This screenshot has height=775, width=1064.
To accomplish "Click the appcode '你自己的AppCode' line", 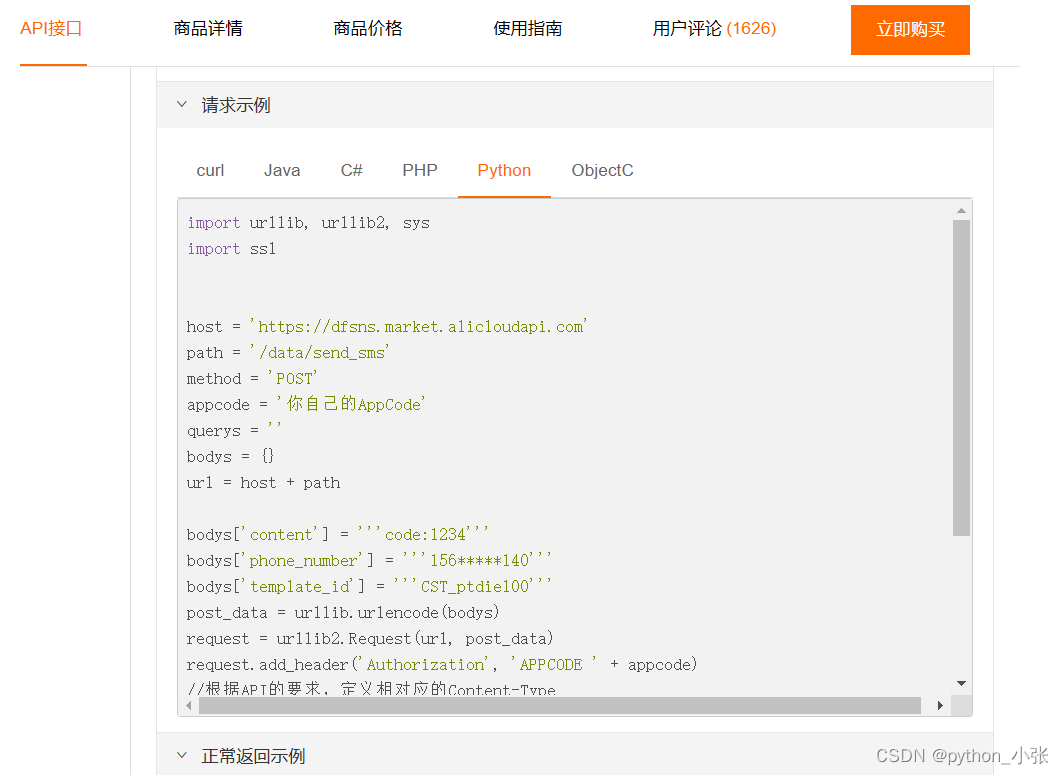I will click(x=306, y=404).
